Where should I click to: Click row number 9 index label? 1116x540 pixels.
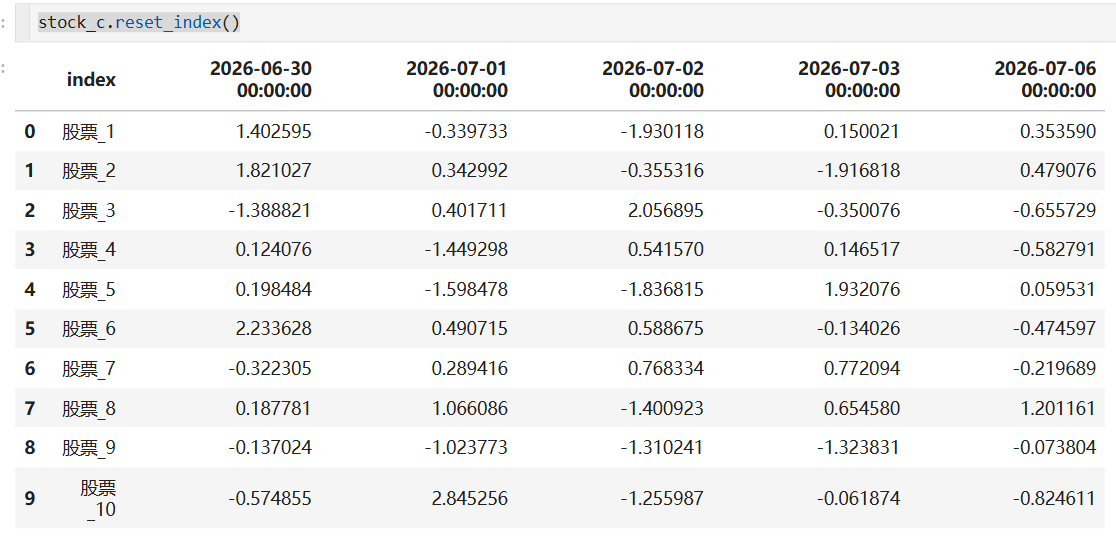[29, 498]
